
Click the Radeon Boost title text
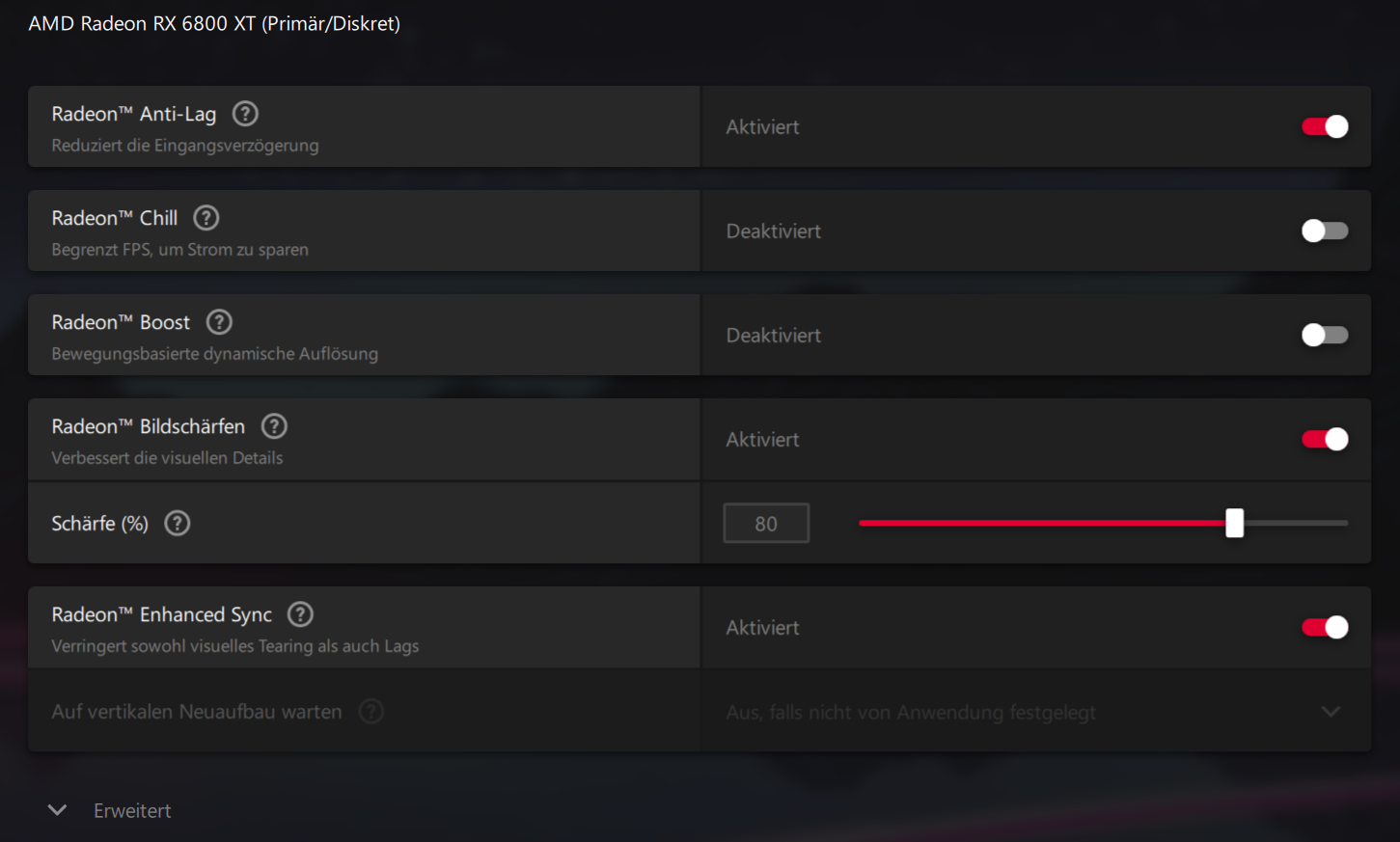(121, 322)
